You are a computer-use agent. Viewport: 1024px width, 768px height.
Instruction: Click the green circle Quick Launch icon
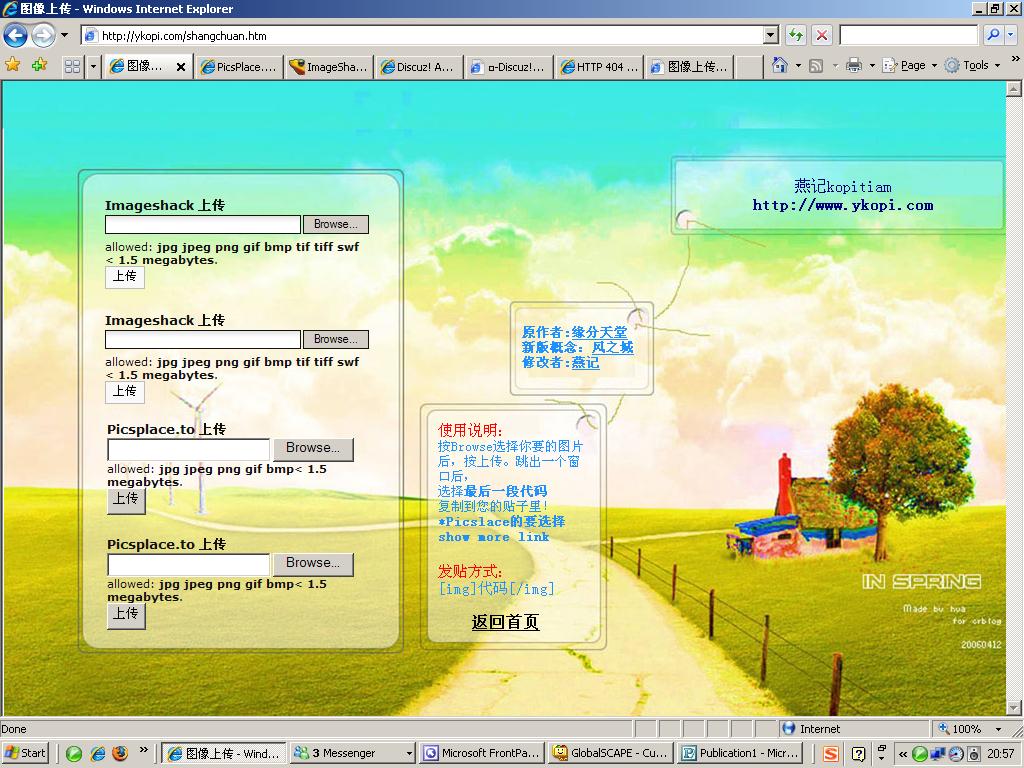click(74, 754)
